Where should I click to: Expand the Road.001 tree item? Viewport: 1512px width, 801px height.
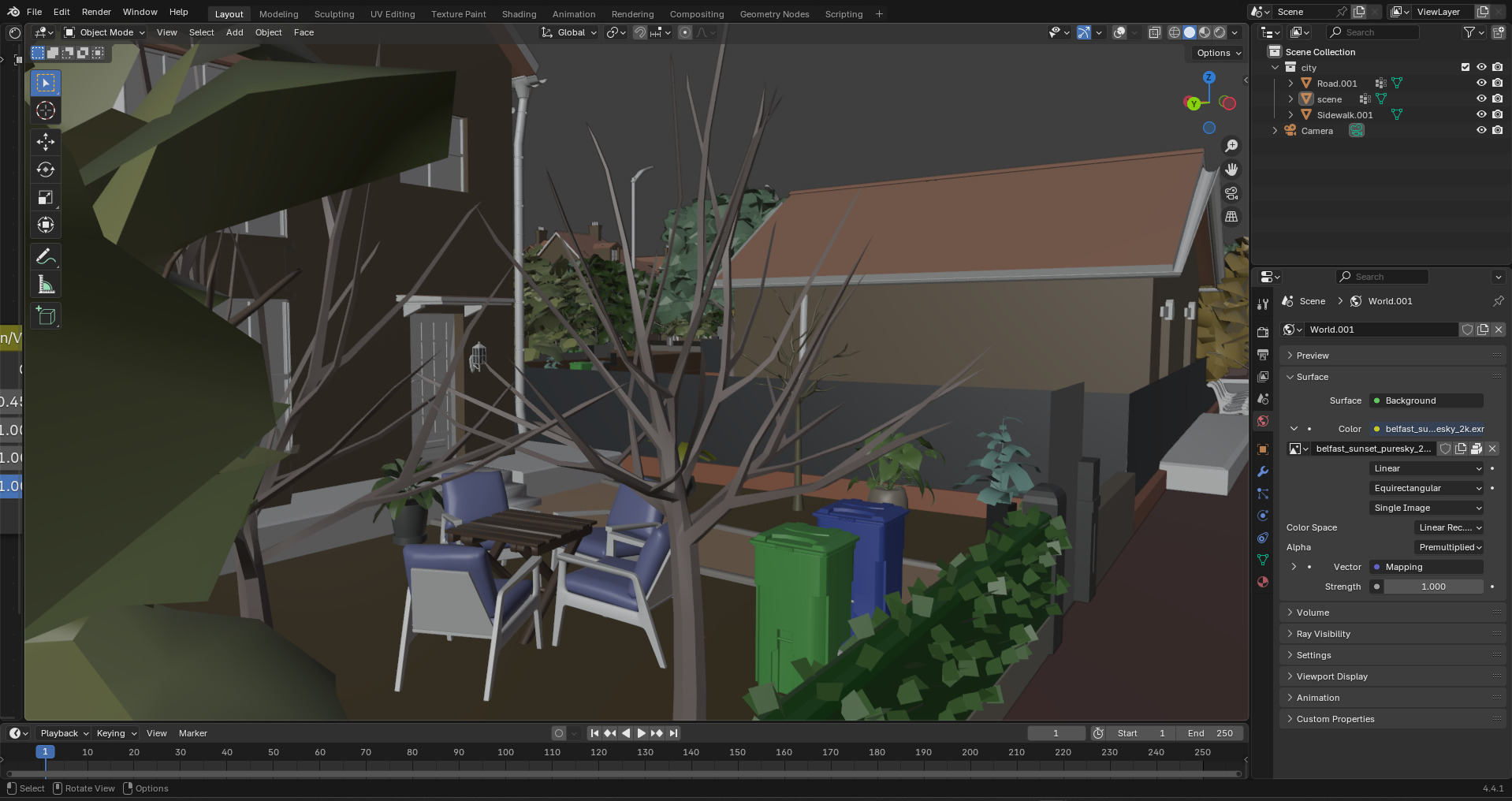coord(1290,84)
